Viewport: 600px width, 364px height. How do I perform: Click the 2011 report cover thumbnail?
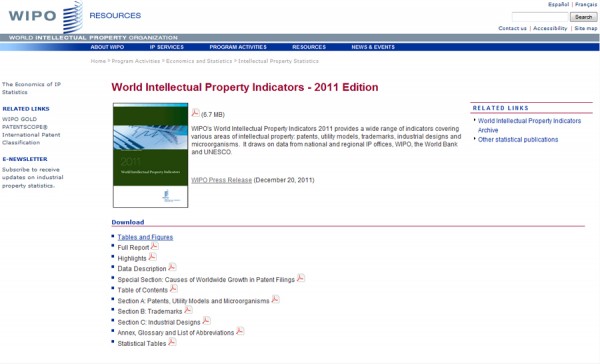[x=150, y=155]
